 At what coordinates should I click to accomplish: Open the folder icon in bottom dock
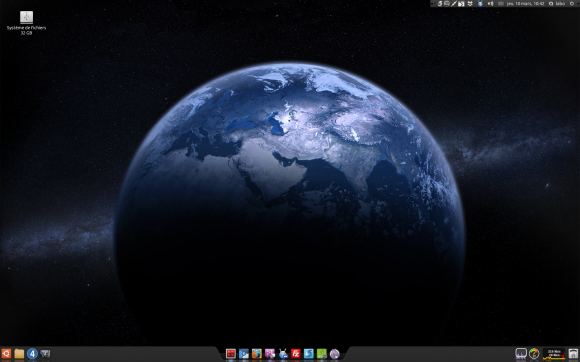(x=19, y=354)
